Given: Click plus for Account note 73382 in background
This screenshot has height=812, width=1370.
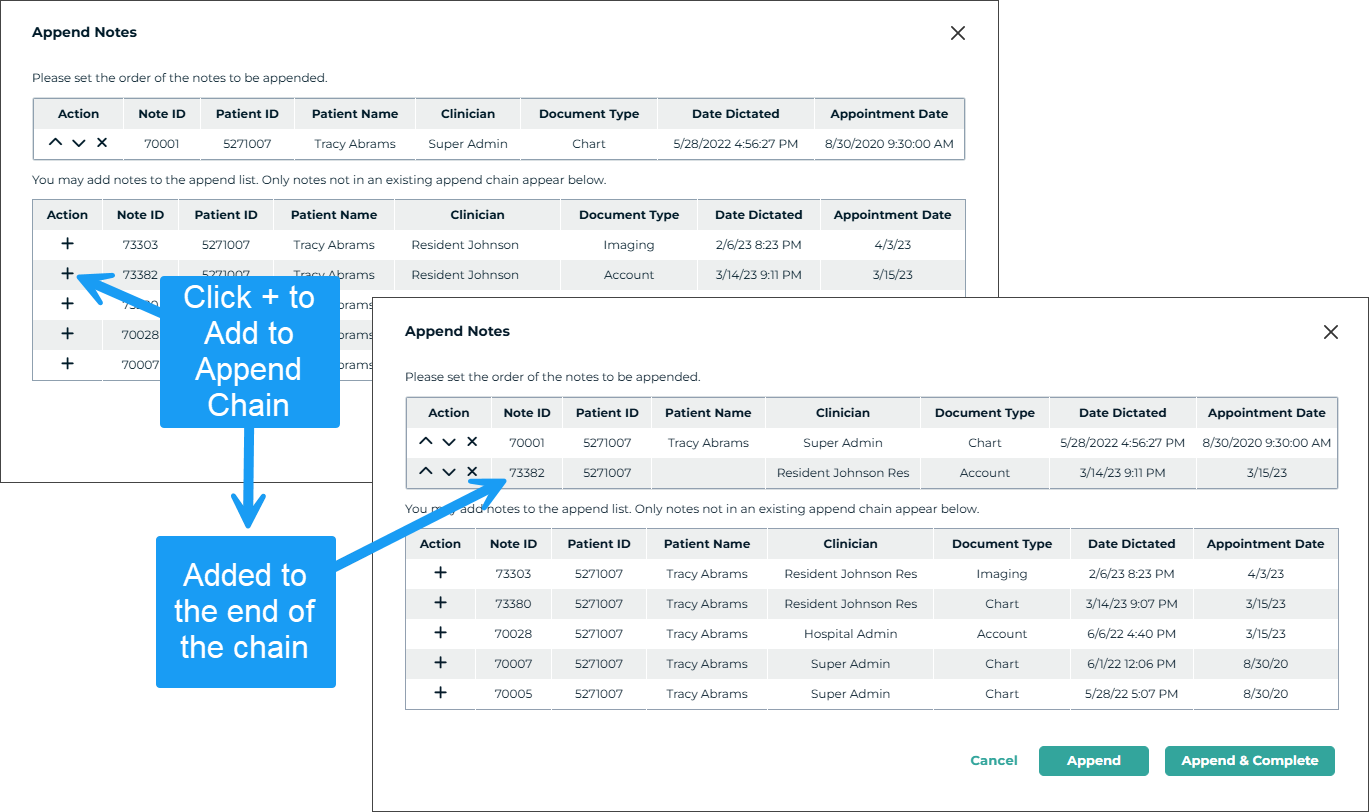Looking at the screenshot, I should (67, 274).
